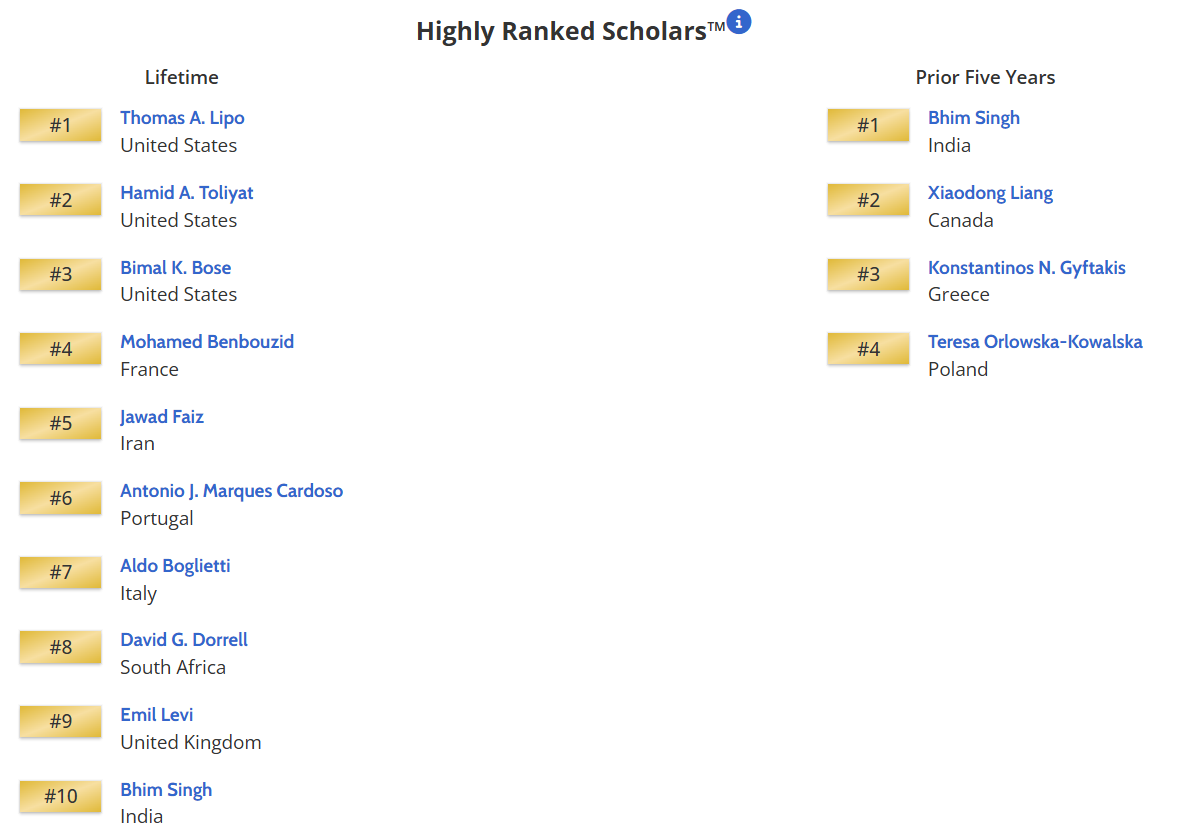1179x837 pixels.
Task: Open Thomas A. Lipo's scholar profile
Action: 182,118
